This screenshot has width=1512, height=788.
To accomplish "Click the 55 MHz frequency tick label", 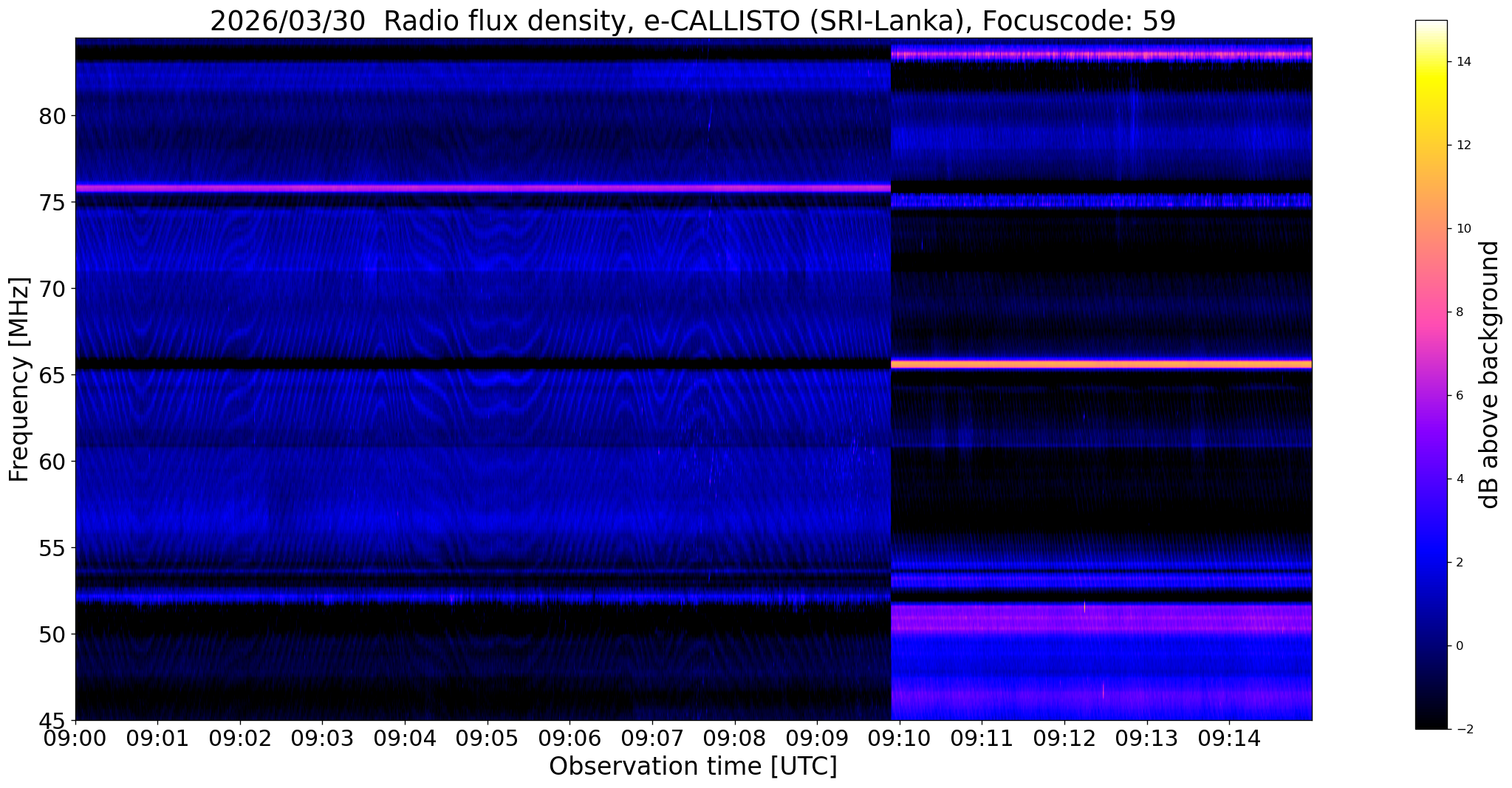I will pyautogui.click(x=52, y=548).
